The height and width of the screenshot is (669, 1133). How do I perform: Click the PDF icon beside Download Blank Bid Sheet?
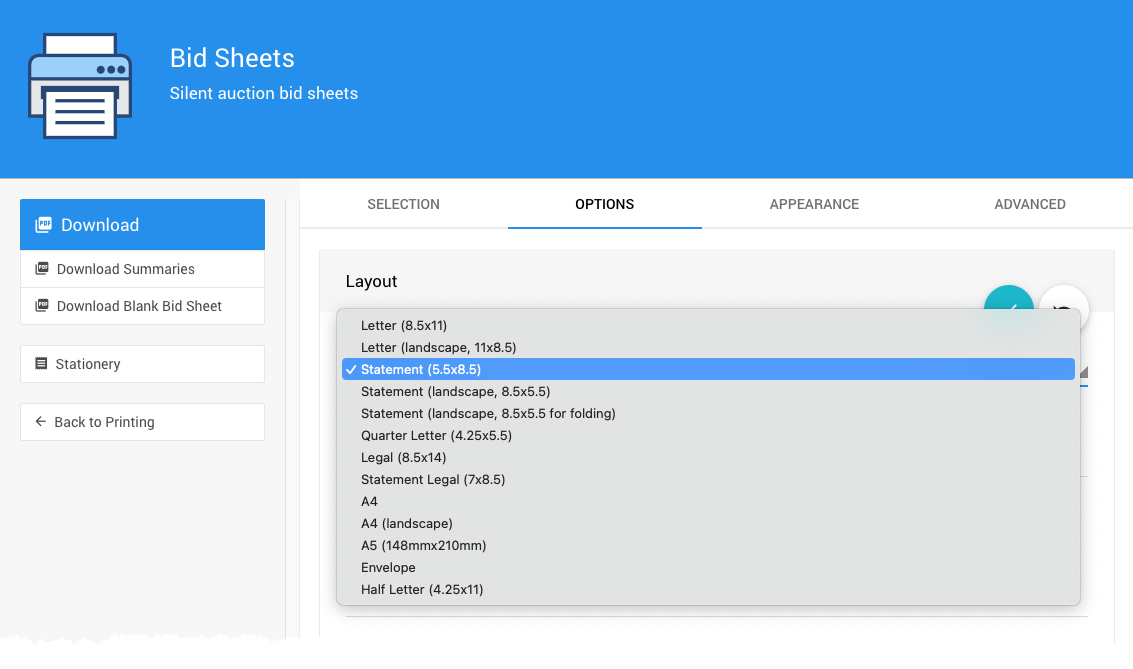(x=42, y=306)
